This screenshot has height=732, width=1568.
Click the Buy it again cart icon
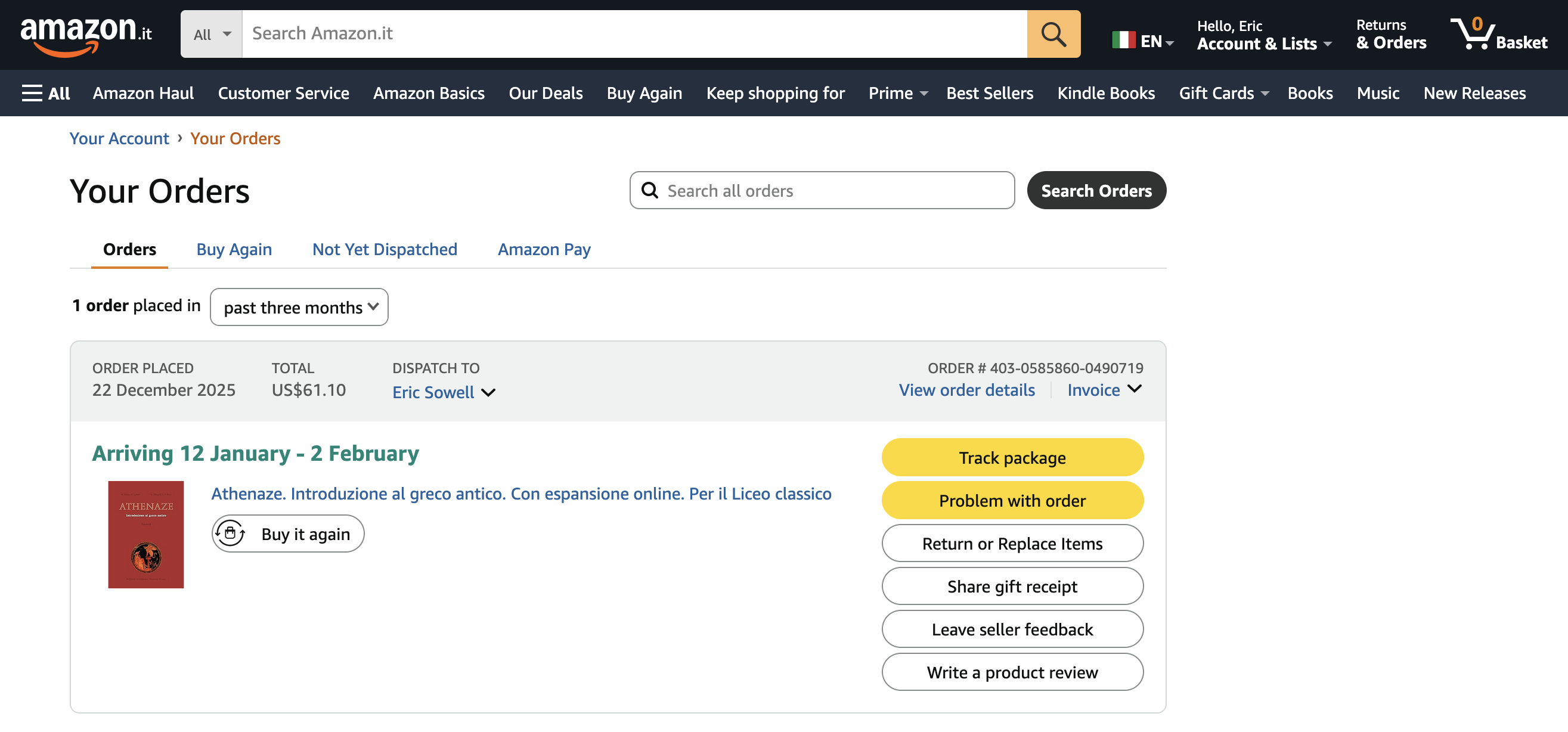click(230, 534)
